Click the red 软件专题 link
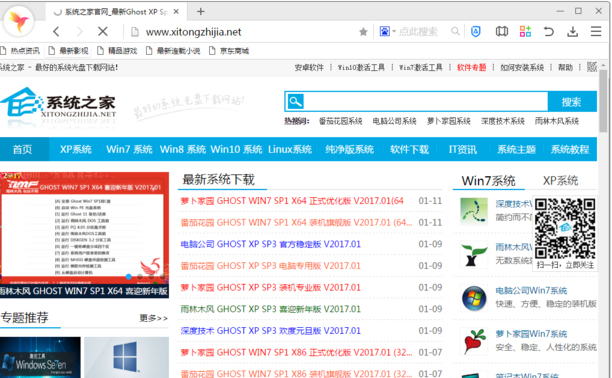This screenshot has width=612, height=378. [x=471, y=68]
